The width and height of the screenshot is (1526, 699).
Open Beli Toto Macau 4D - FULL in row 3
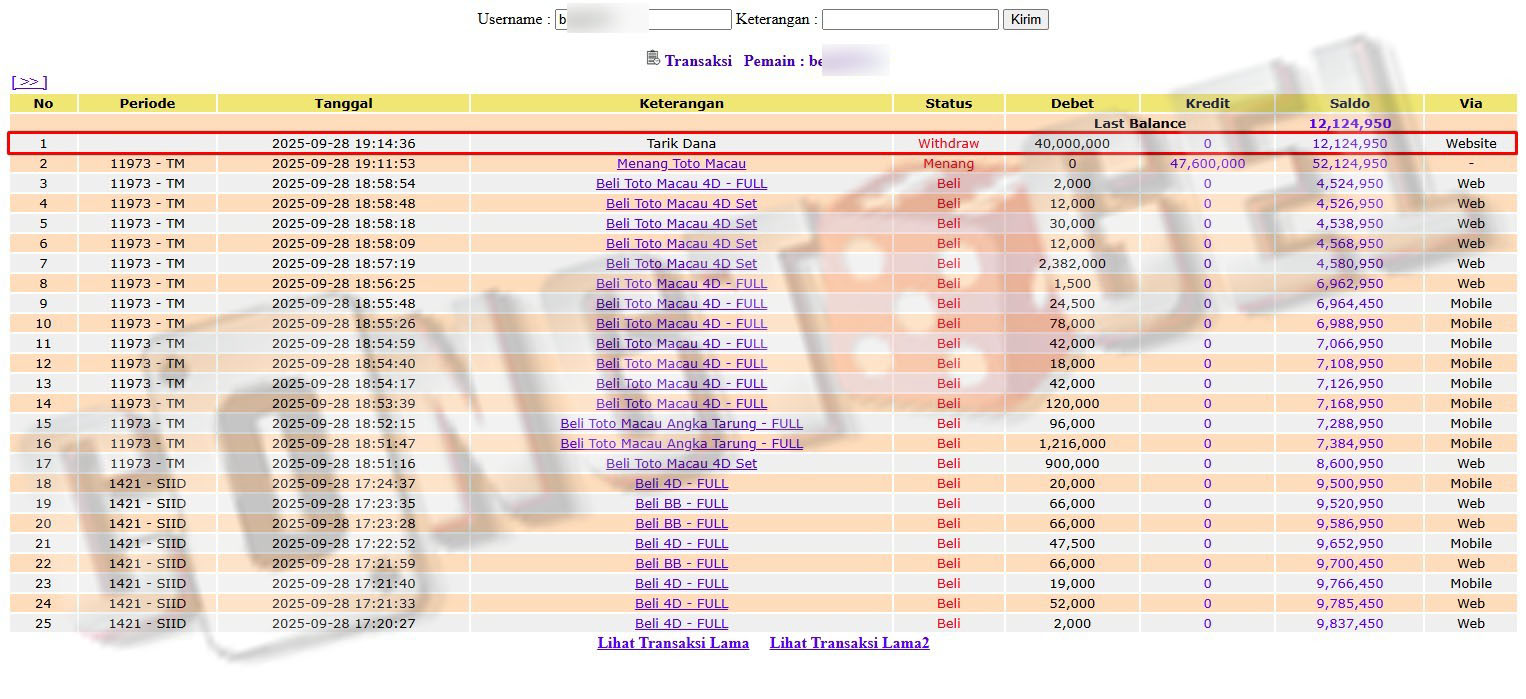(681, 184)
